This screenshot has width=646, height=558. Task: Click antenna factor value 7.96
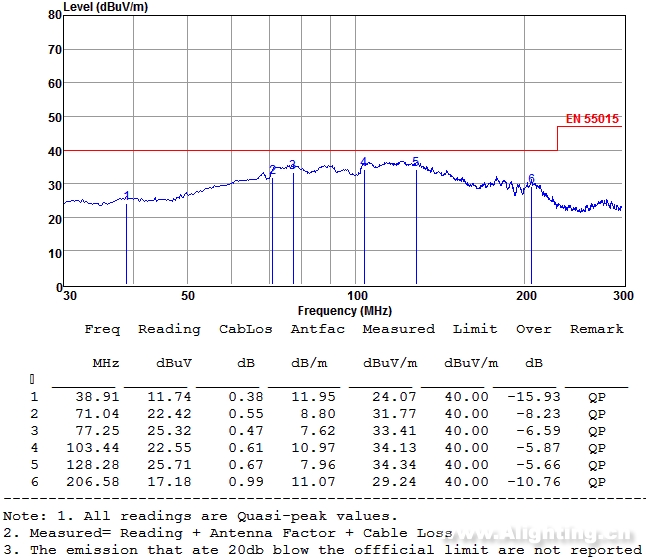pos(318,465)
